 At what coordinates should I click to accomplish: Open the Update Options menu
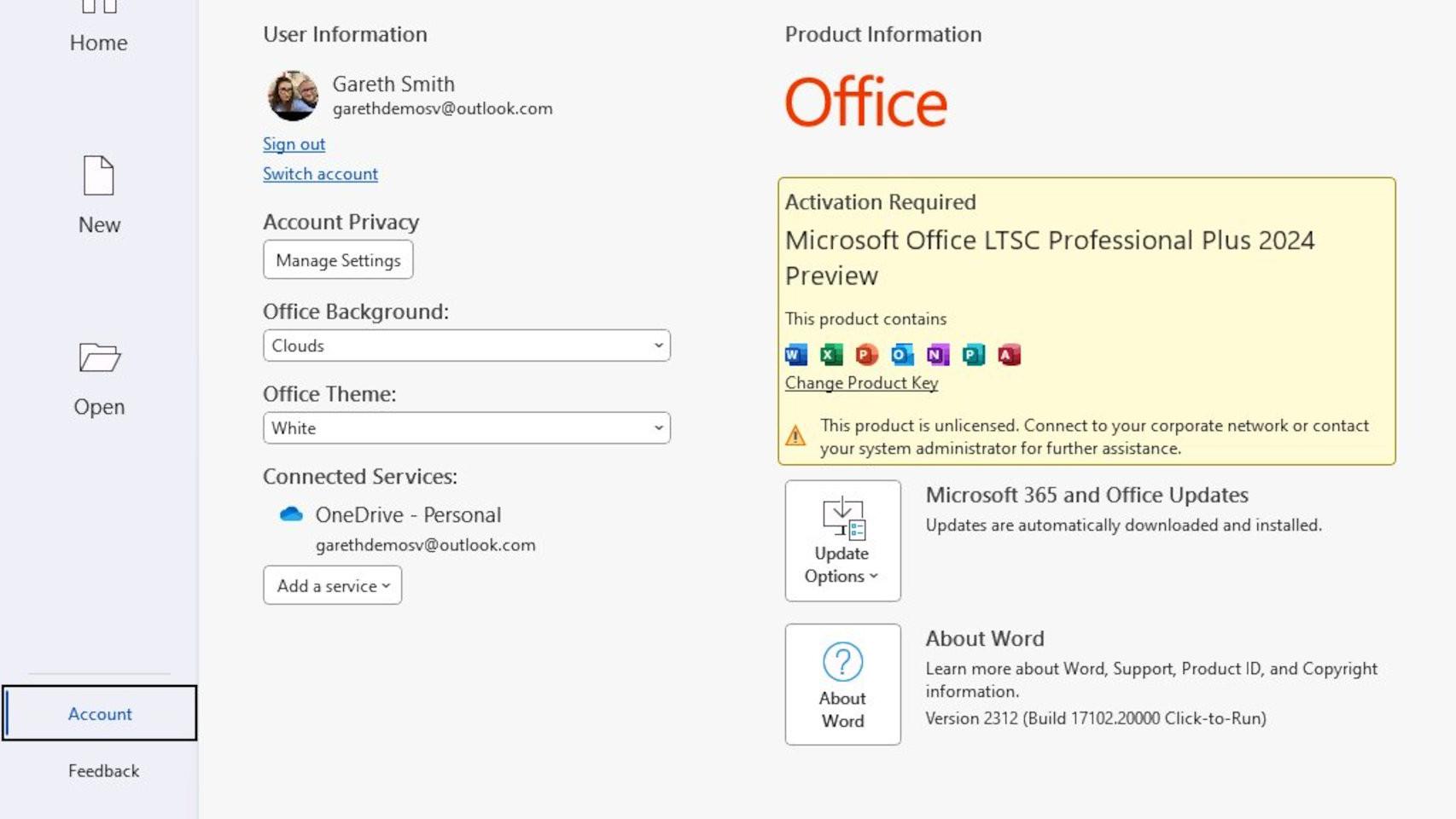[x=842, y=541]
